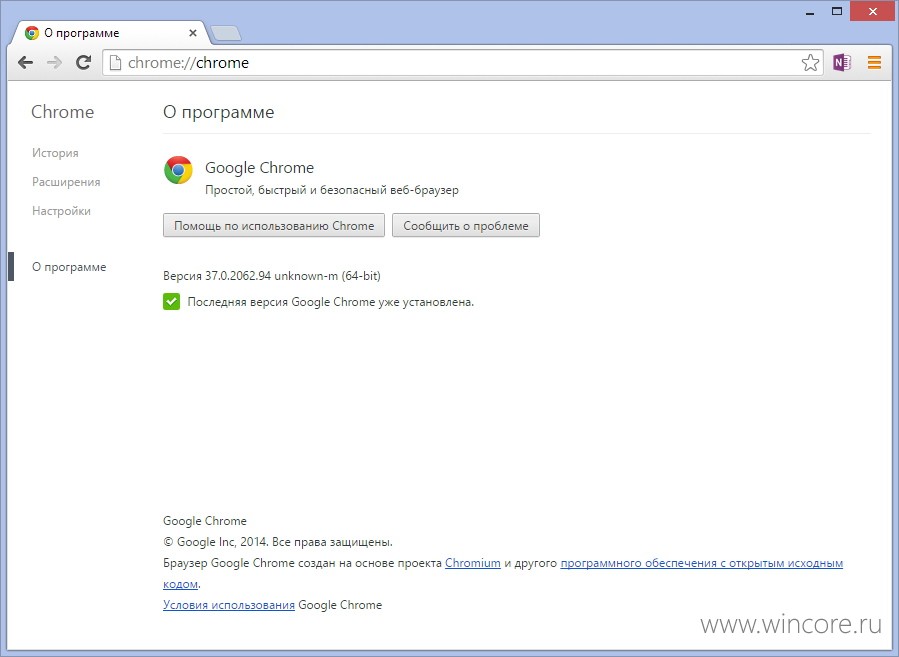
Task: Open 'История' in the sidebar
Action: pos(55,153)
